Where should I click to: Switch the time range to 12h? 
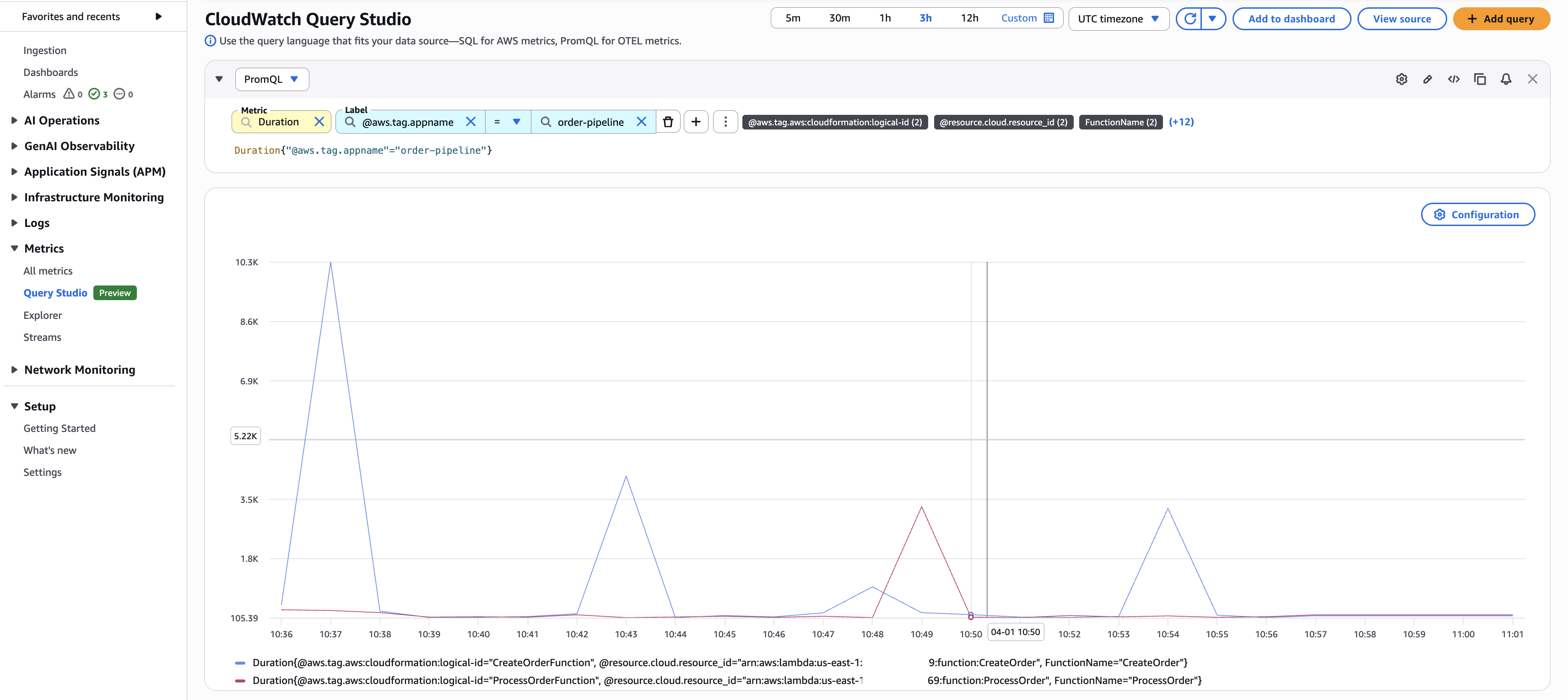tap(969, 18)
